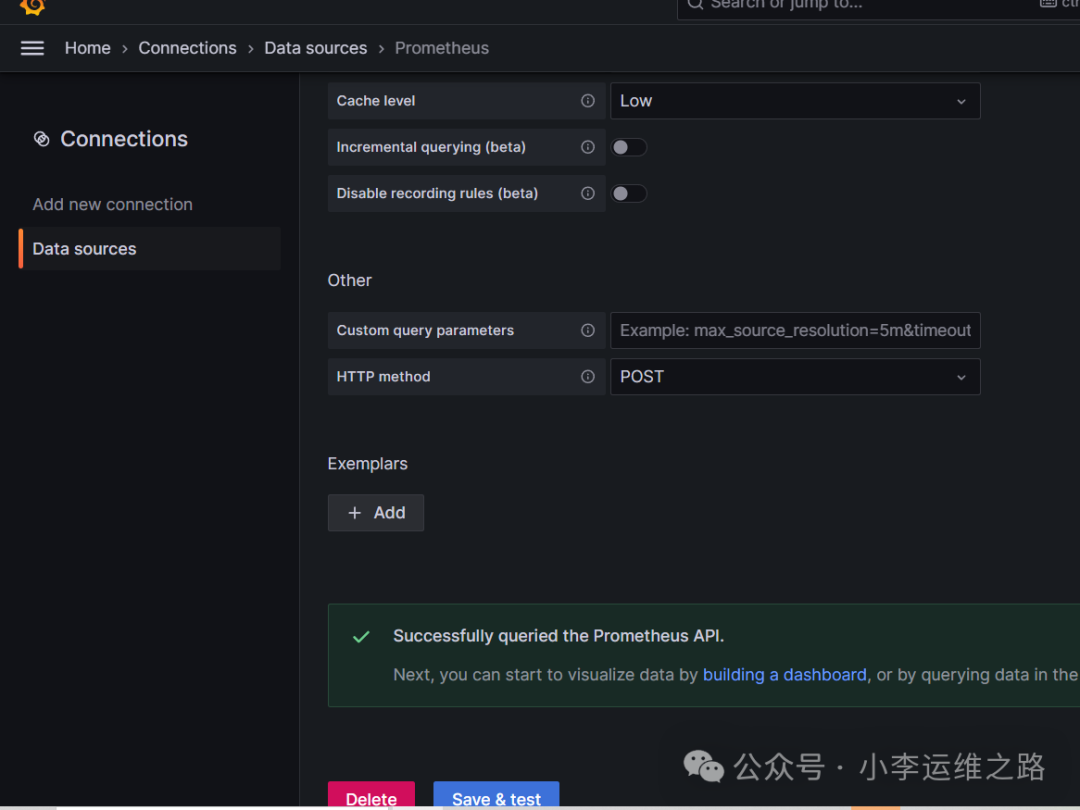
Task: Go to Data sources in the breadcrumb
Action: point(315,48)
